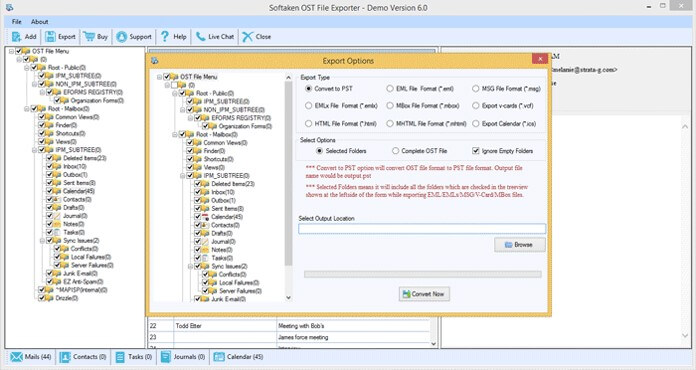Click the Convert Now button
Image resolution: width=696 pixels, height=370 pixels.
point(424,294)
